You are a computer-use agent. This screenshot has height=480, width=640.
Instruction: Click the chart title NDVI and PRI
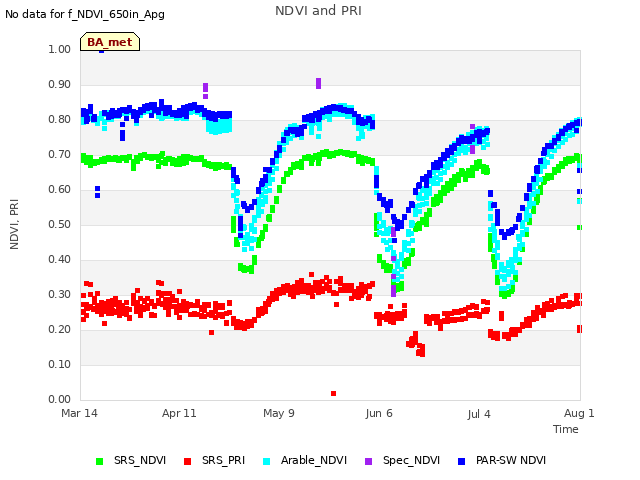click(x=318, y=11)
